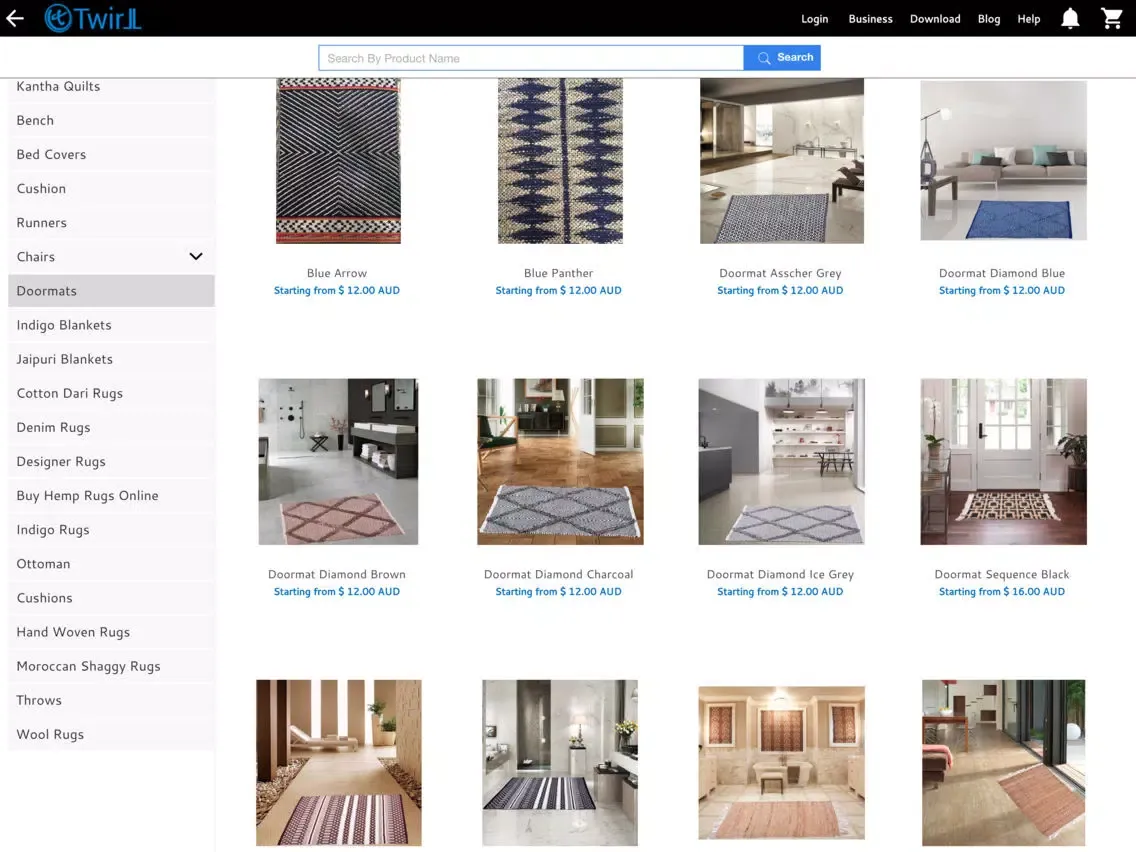
Task: Open the Help menu item
Action: coord(1028,19)
